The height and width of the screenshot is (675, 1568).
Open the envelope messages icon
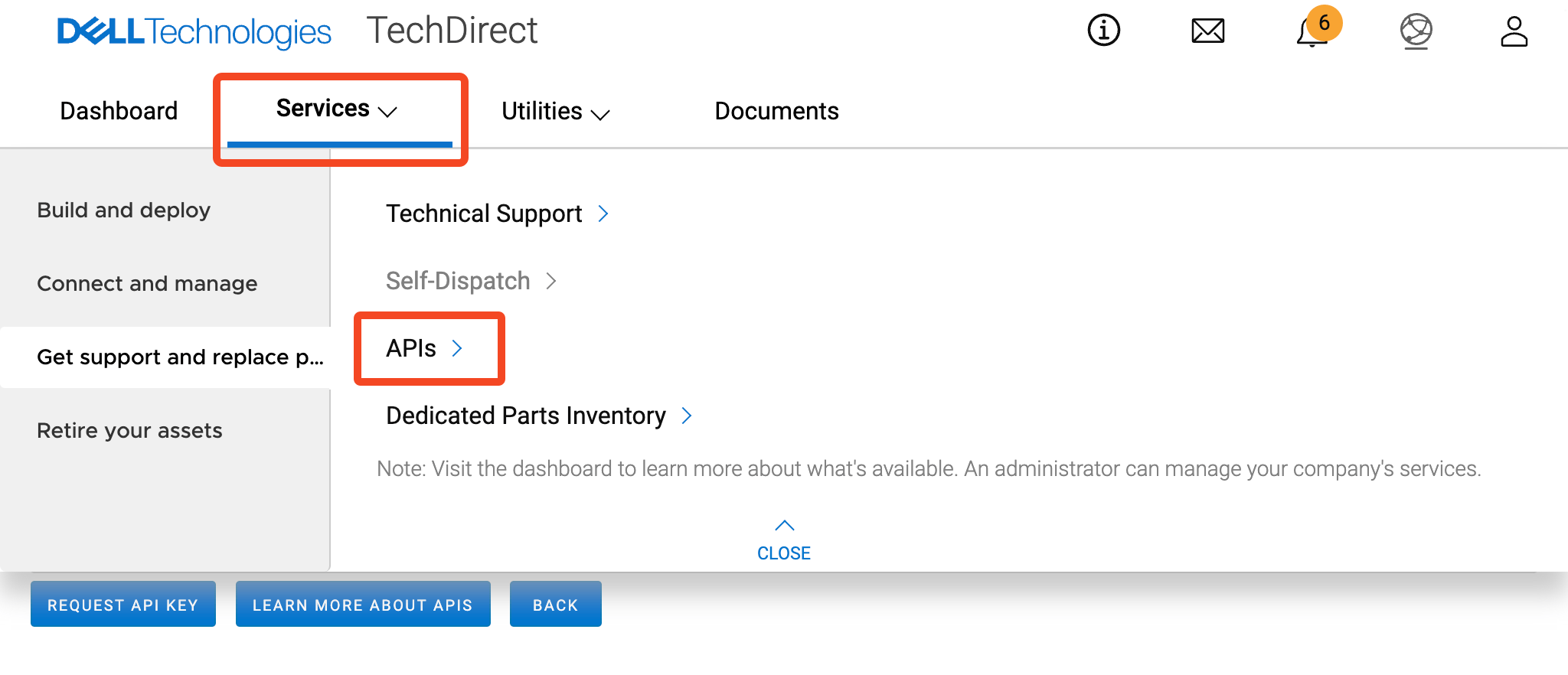pyautogui.click(x=1208, y=31)
